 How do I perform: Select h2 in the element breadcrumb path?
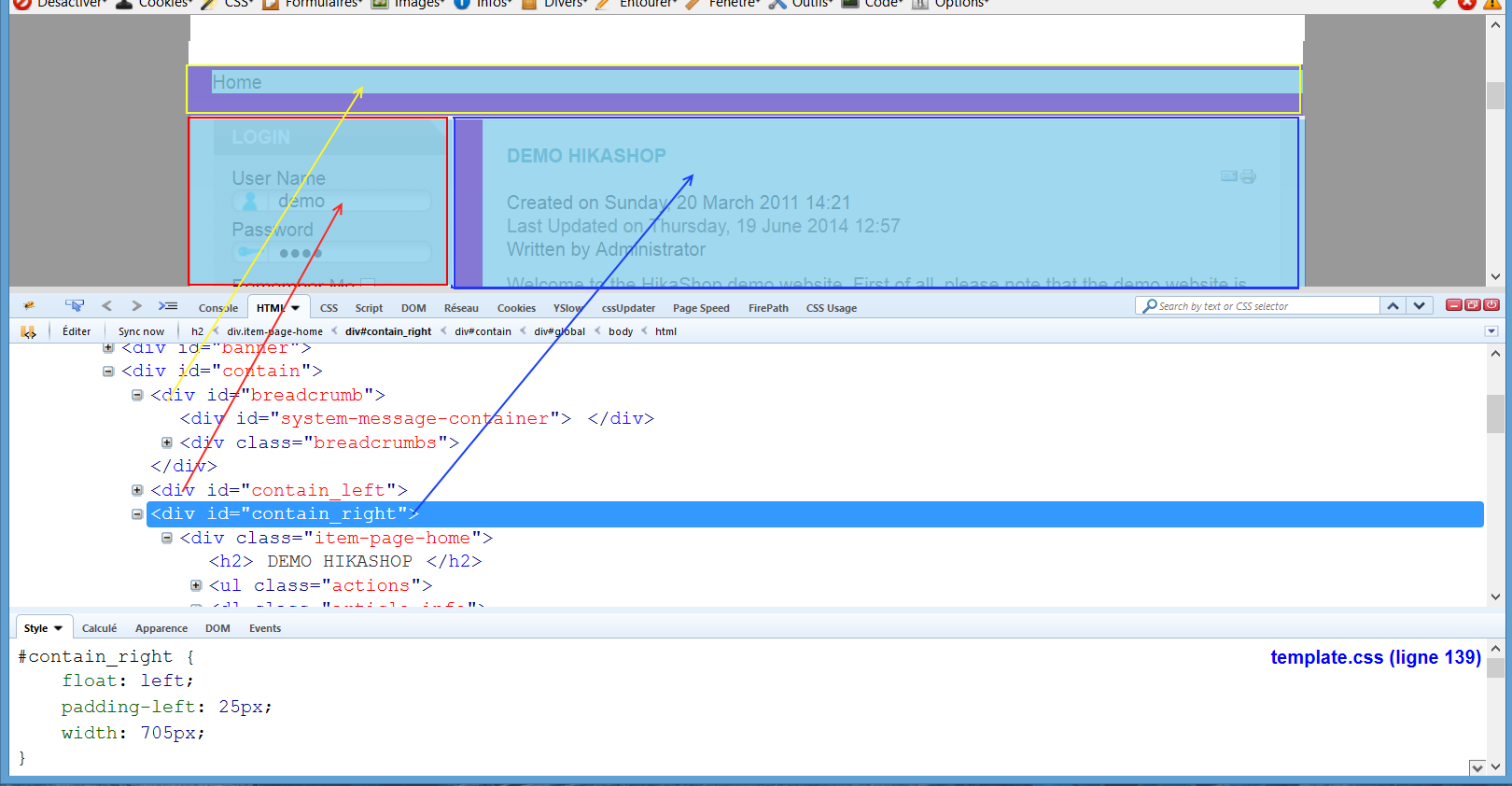pos(197,331)
